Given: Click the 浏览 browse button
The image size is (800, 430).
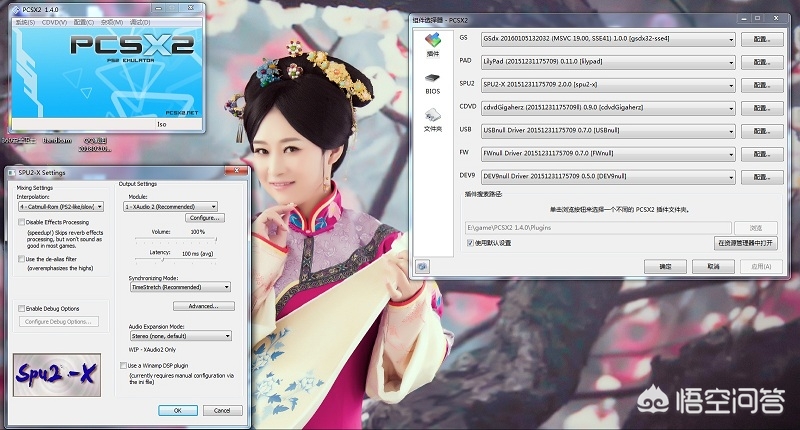Looking at the screenshot, I should tap(756, 227).
